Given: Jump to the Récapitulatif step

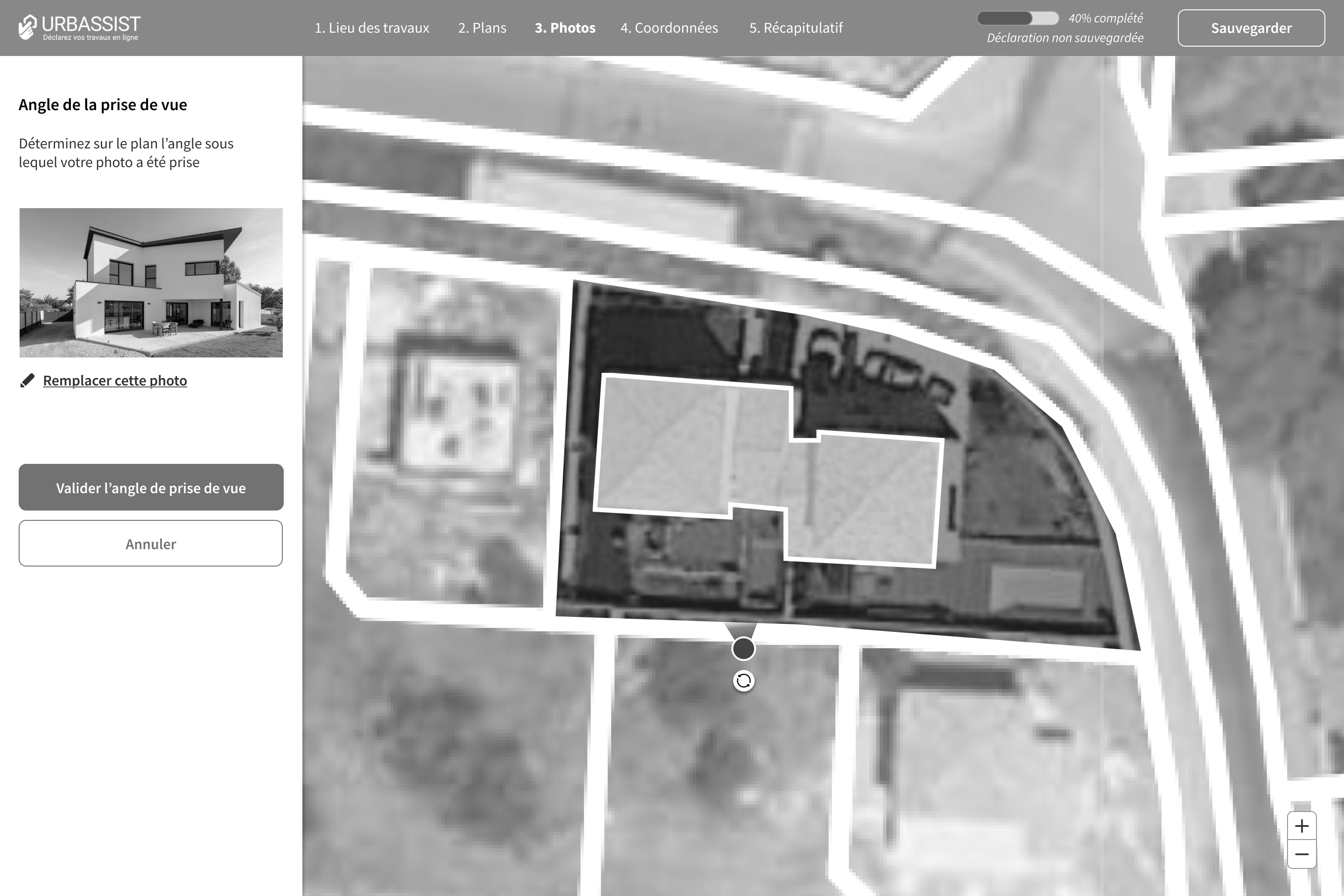Looking at the screenshot, I should pyautogui.click(x=795, y=28).
